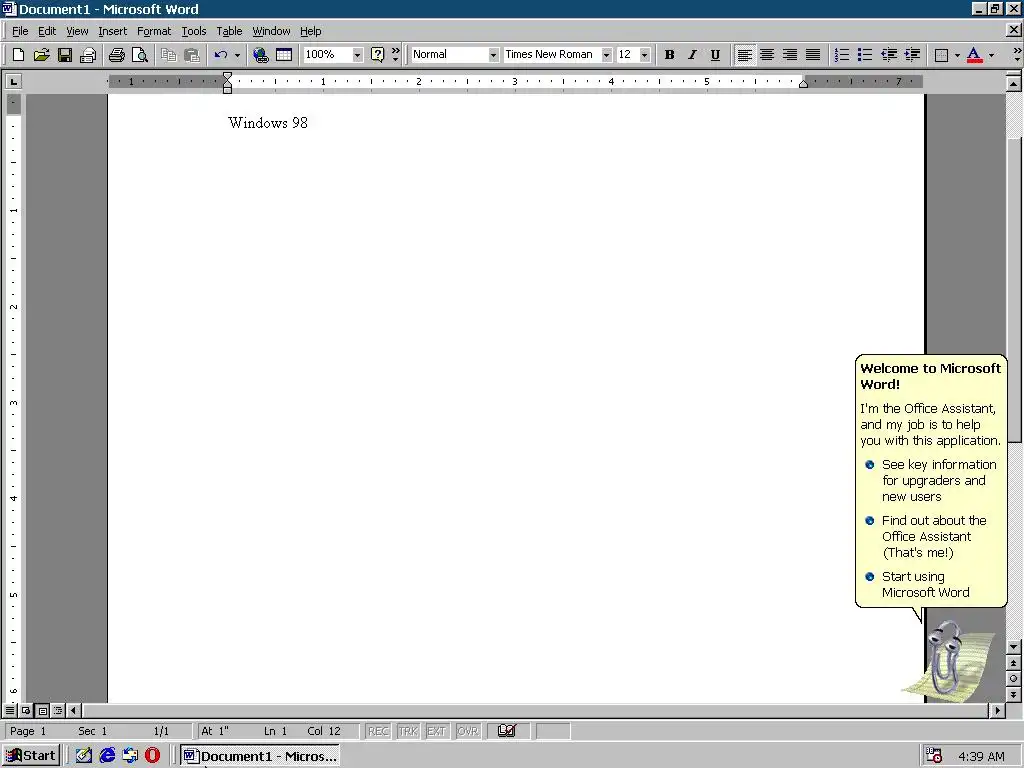Image resolution: width=1024 pixels, height=768 pixels.
Task: Click the Copy toolbar icon
Action: [x=168, y=55]
